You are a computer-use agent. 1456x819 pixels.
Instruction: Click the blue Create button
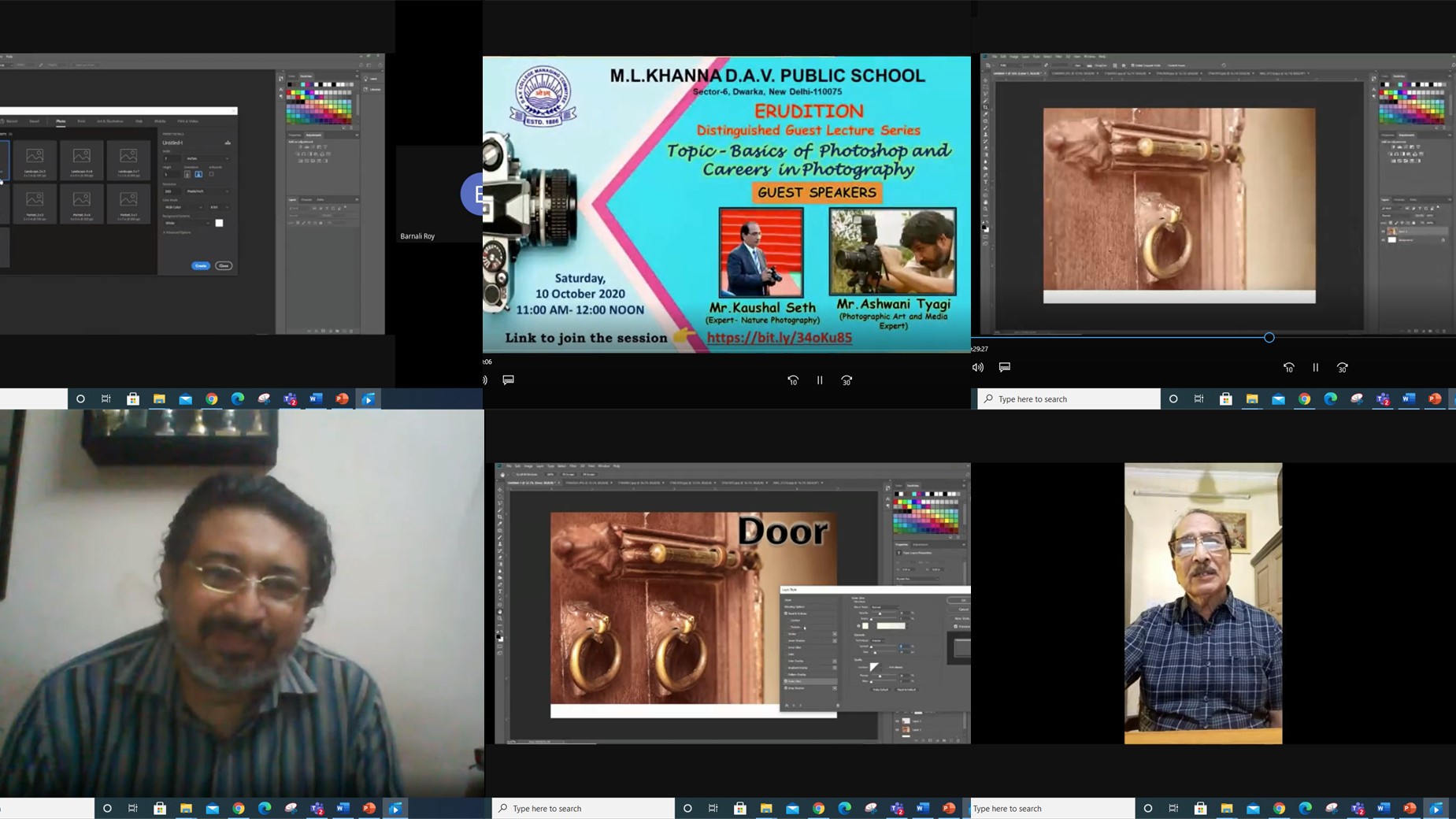[x=201, y=265]
